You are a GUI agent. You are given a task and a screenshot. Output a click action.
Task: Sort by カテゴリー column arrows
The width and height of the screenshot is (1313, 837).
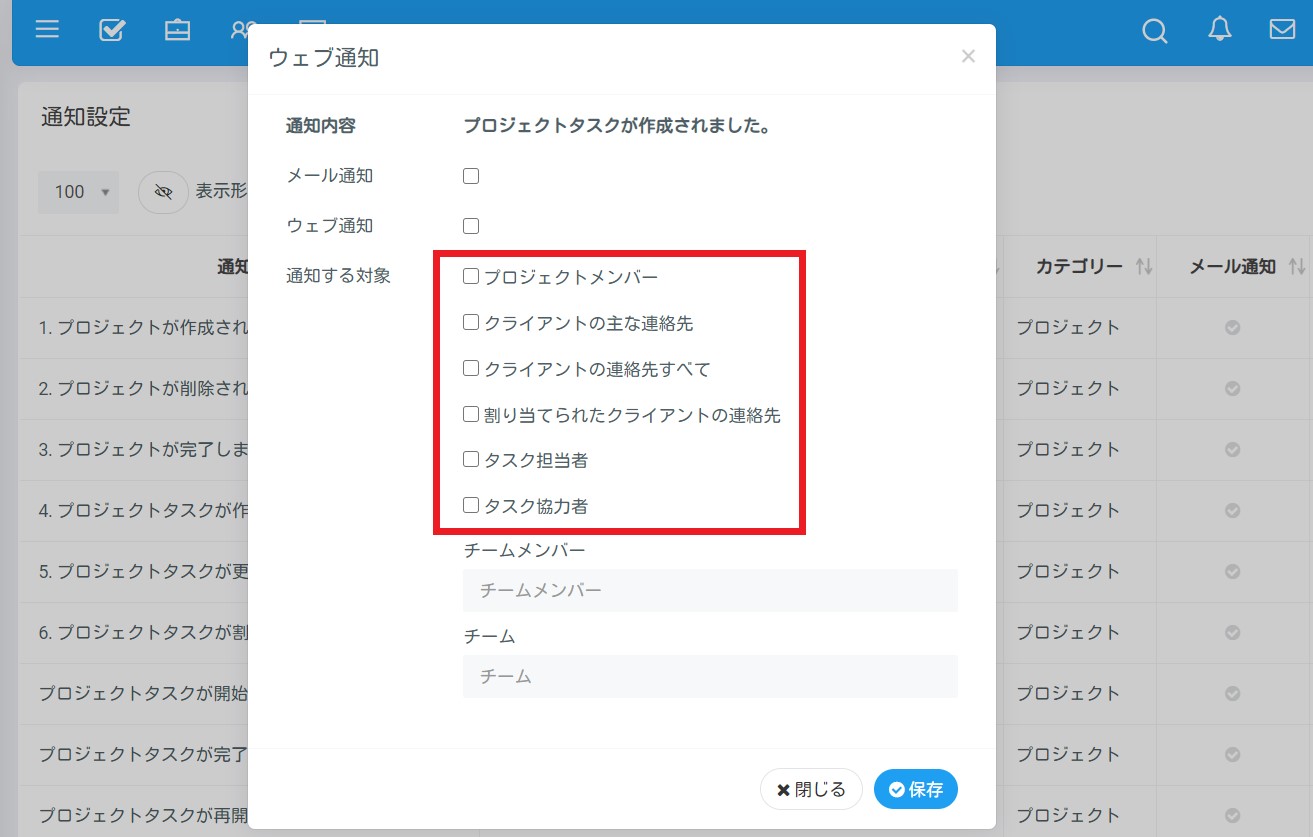pyautogui.click(x=1144, y=267)
